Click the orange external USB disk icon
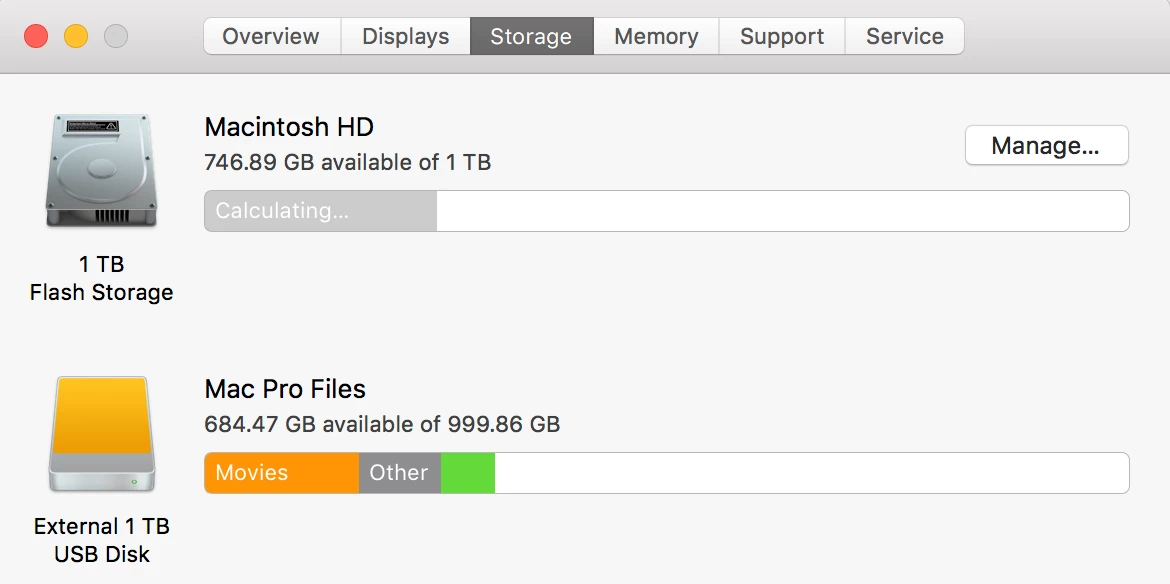Viewport: 1170px width, 584px height. click(101, 433)
